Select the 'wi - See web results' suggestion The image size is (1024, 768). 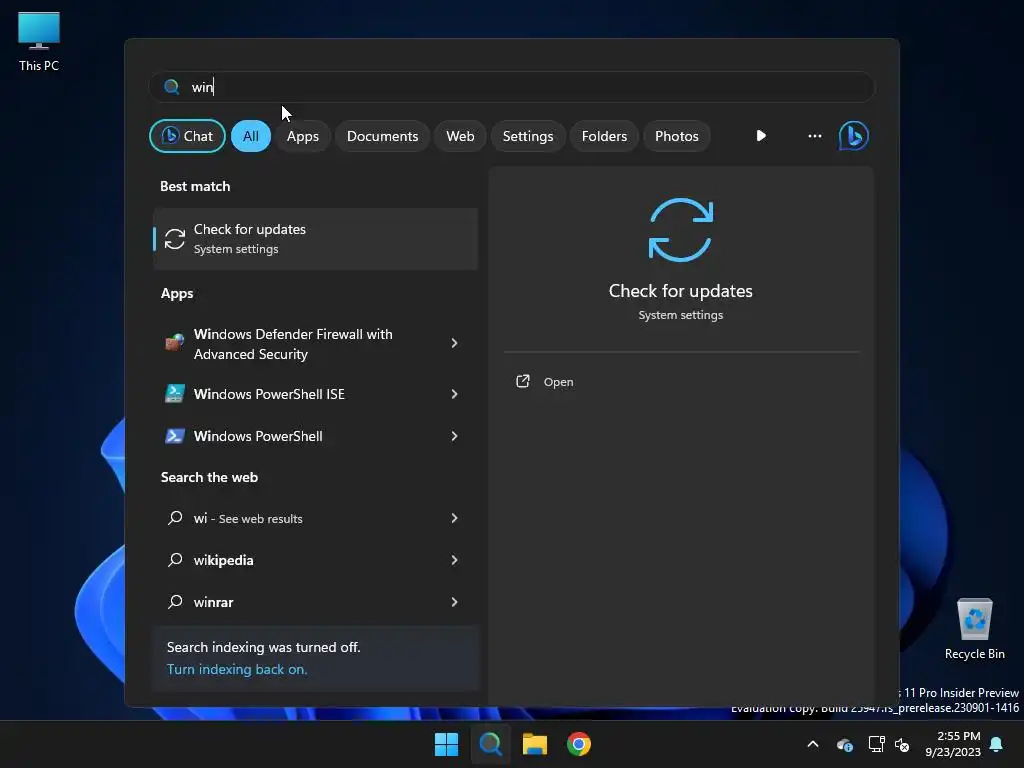315,518
